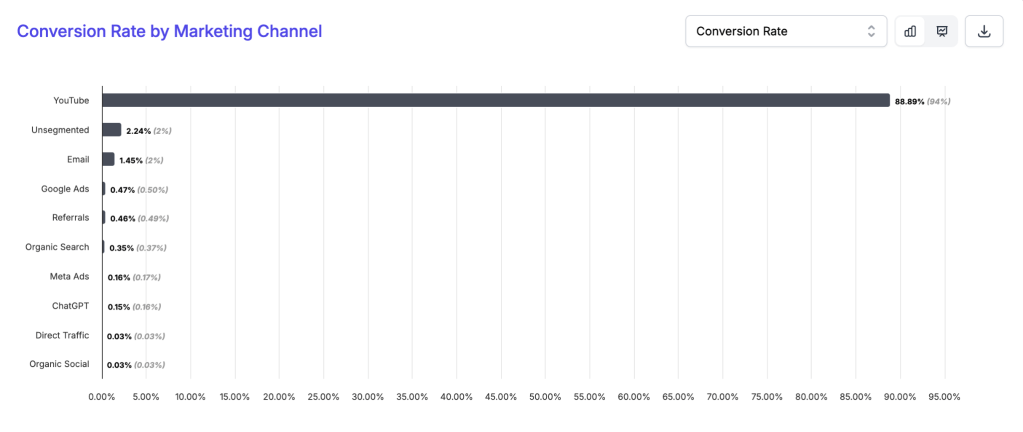Download the chart data
Screen dimensions: 1023x432
984,31
